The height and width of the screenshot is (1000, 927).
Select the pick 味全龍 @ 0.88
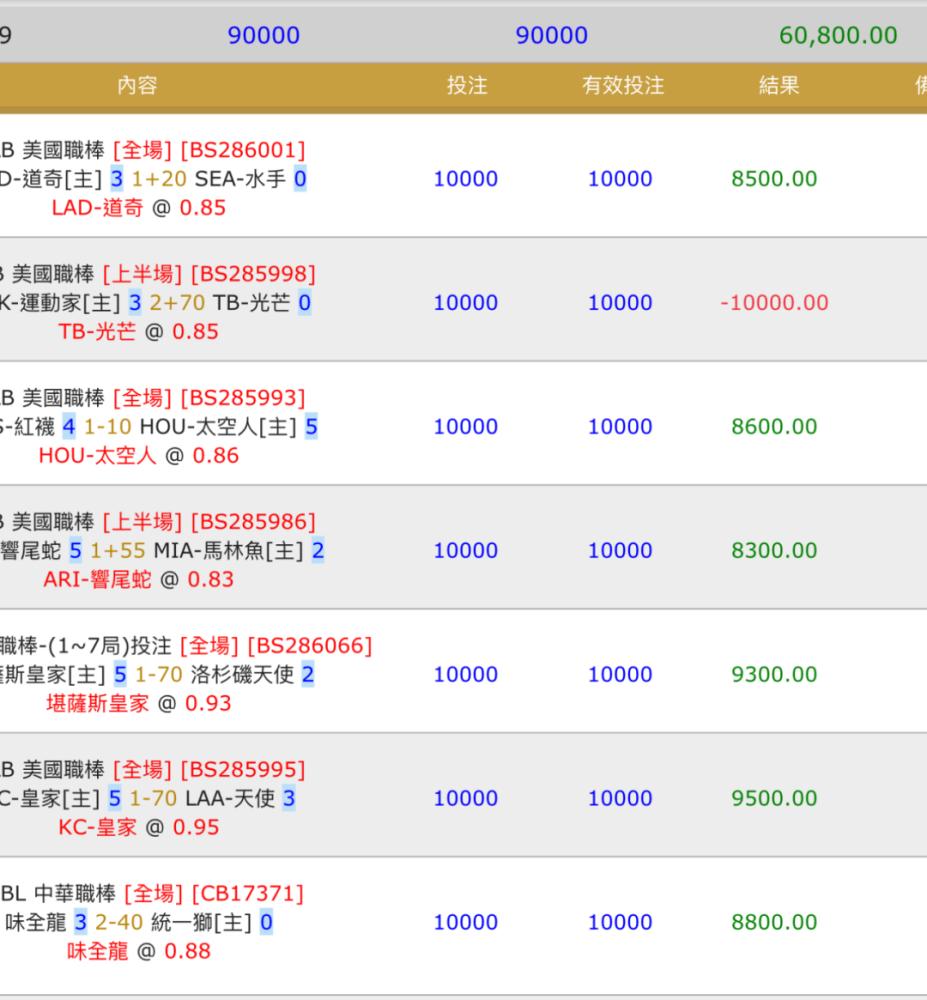[x=138, y=951]
